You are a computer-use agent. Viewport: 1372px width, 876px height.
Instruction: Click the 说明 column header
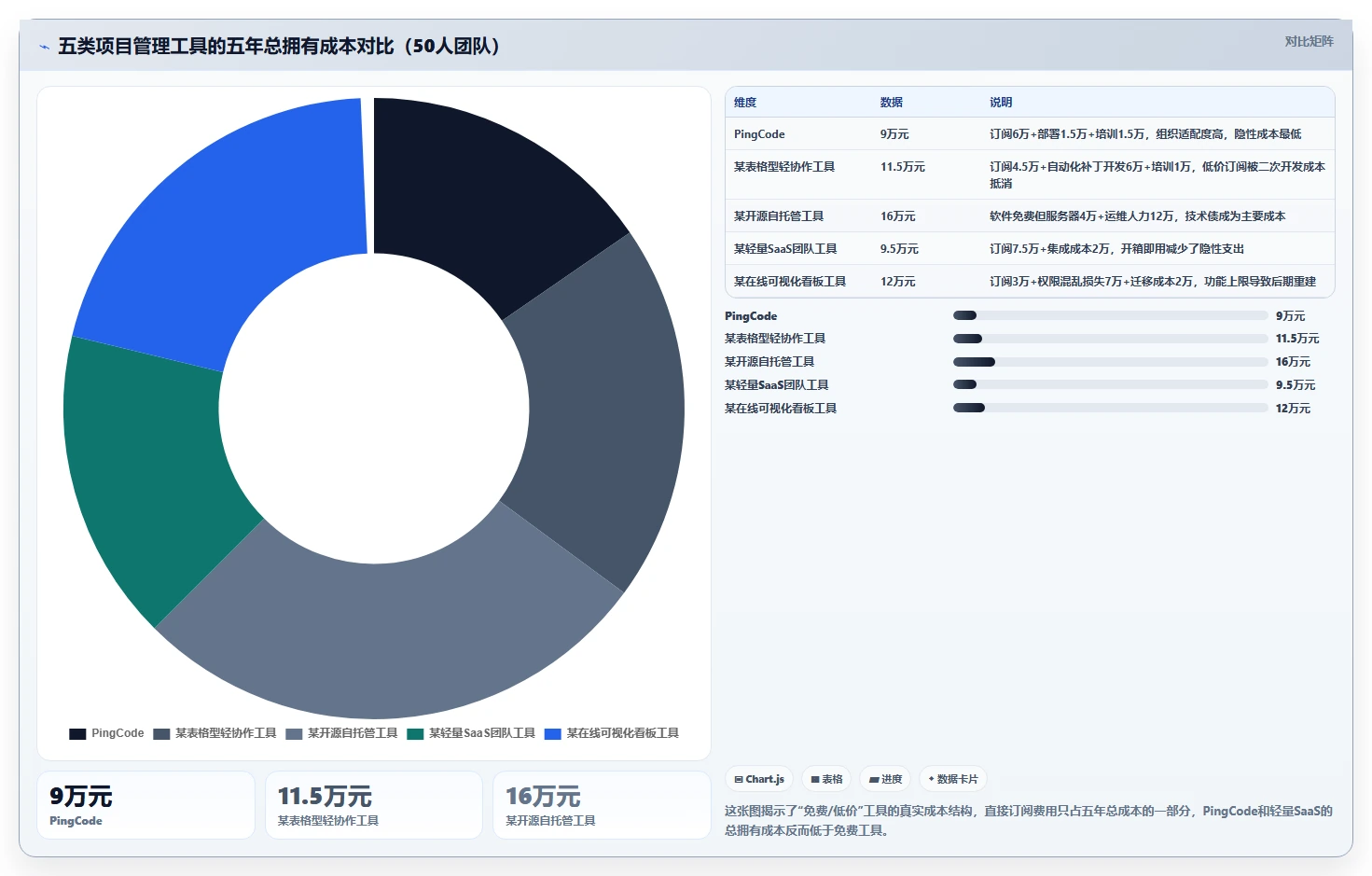[x=1001, y=103]
